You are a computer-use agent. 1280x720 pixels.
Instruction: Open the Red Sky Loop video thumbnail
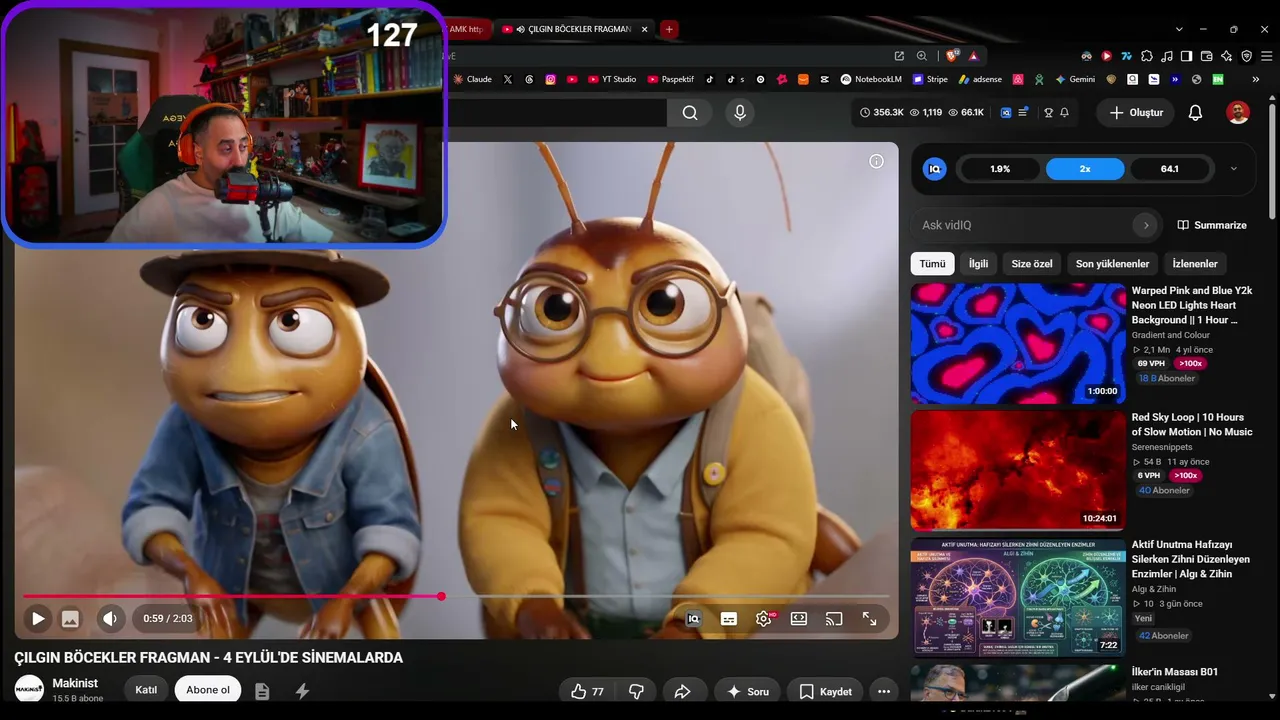pyautogui.click(x=1018, y=470)
